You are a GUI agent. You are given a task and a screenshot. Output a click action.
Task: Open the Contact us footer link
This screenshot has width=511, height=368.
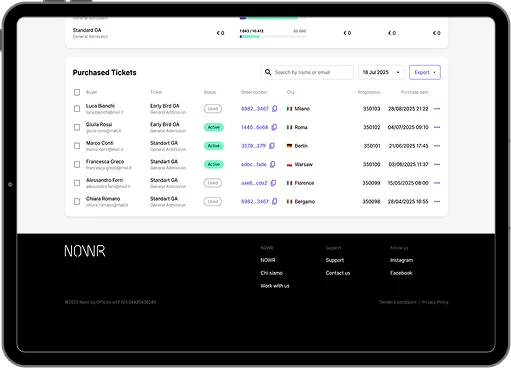[x=338, y=273]
